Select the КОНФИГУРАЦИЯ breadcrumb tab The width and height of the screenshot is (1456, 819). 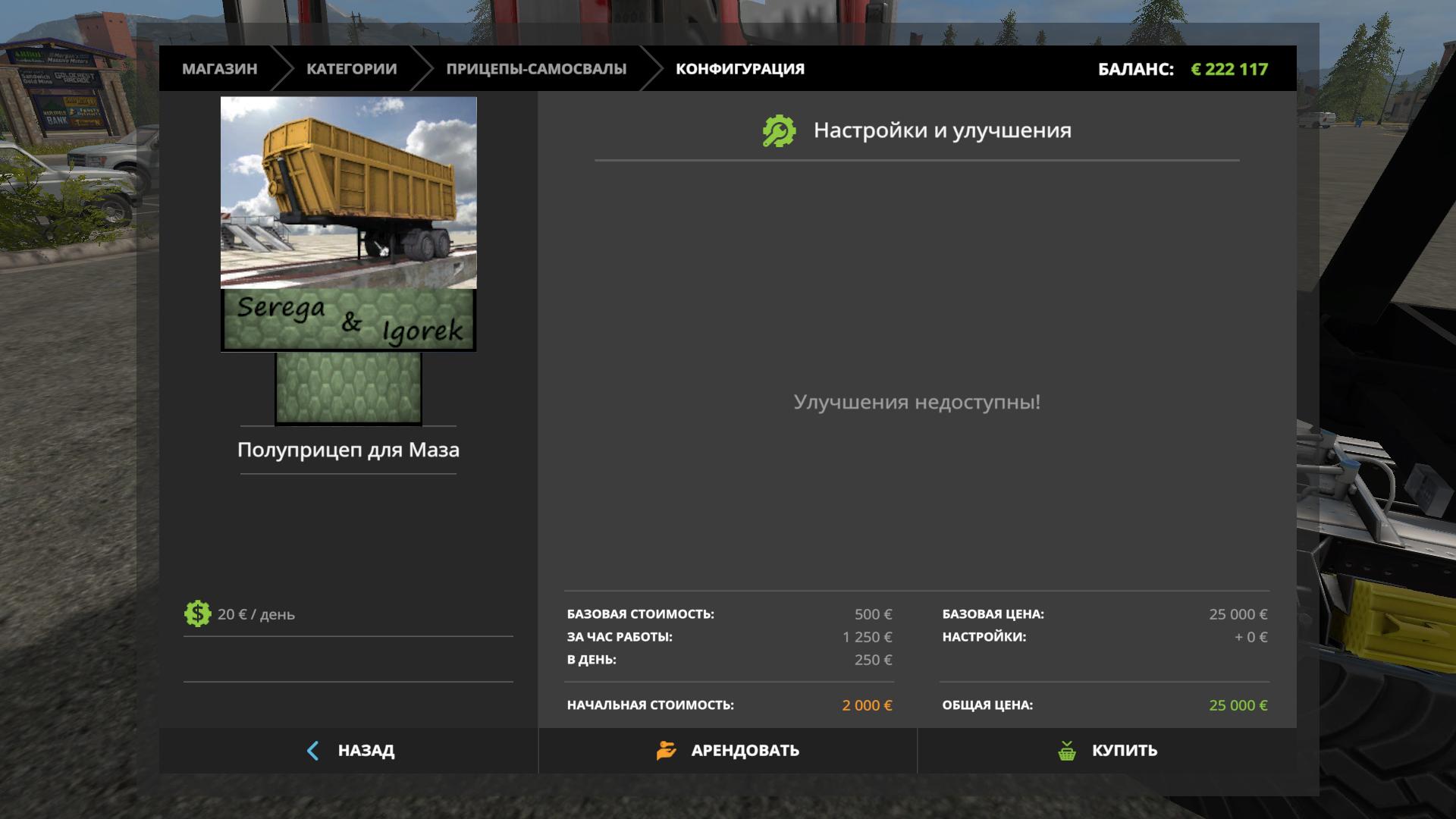pyautogui.click(x=739, y=69)
